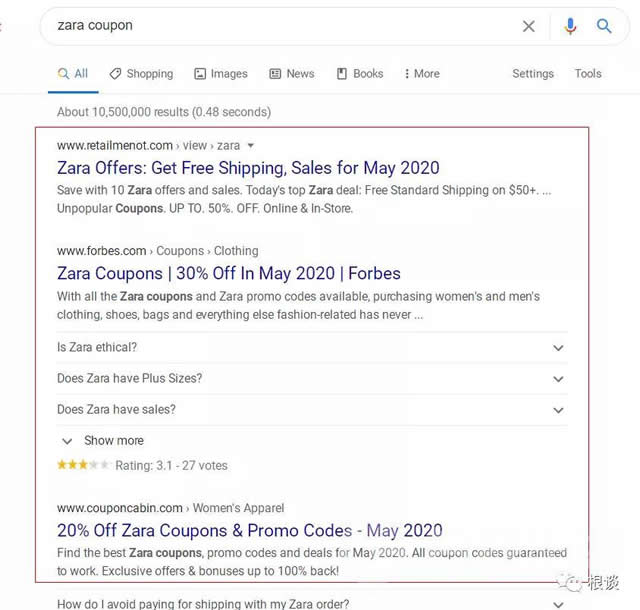Submit query with the magnifier search icon
Viewport: 640px width, 610px height.
click(x=604, y=26)
